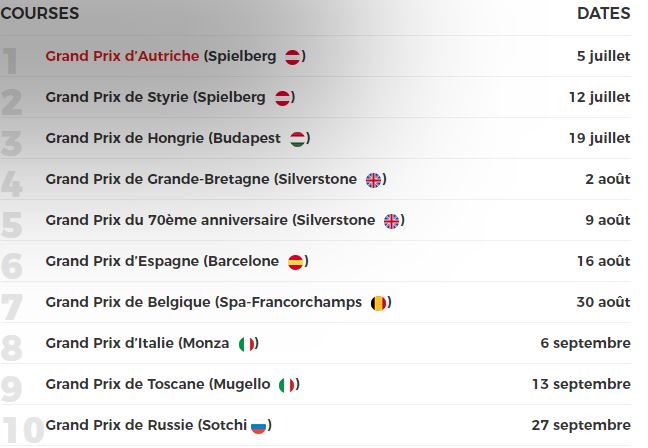Click the Italian flag next to Mugello
648x448 pixels.
287,385
